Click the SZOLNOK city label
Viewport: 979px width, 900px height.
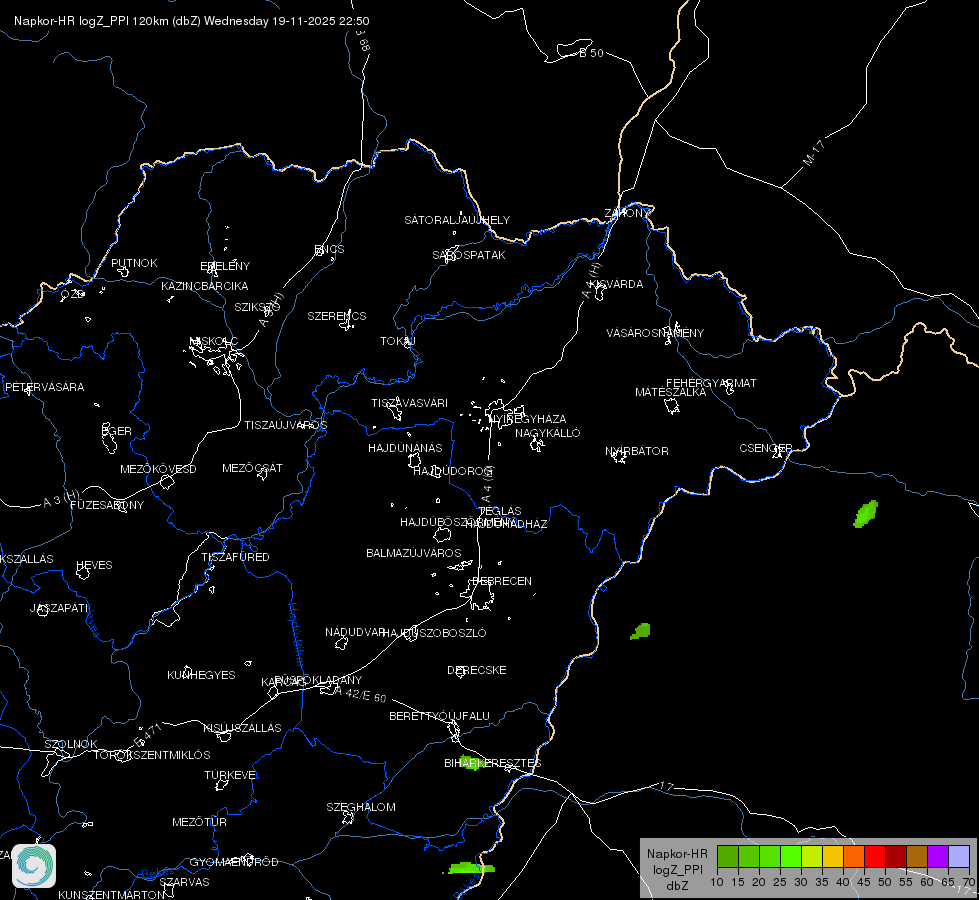click(71, 744)
